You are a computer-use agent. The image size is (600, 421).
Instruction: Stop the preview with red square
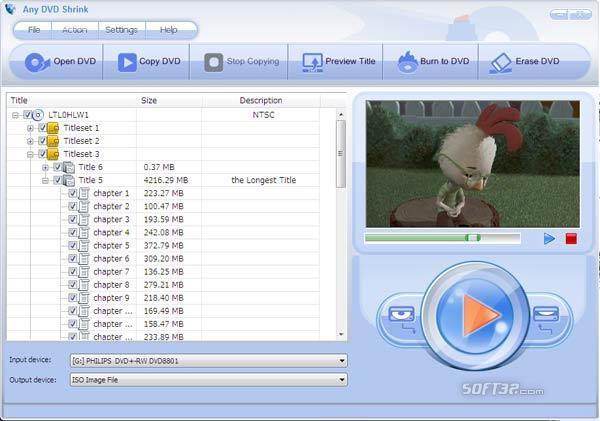point(571,239)
